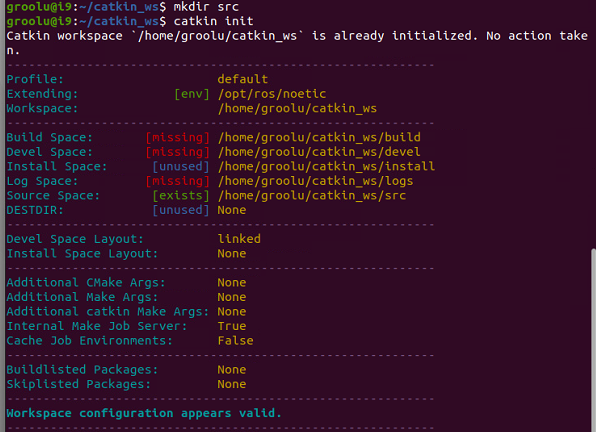The width and height of the screenshot is (596, 432).
Task: Click 'None' value of Install Space Layout
Action: click(x=231, y=253)
